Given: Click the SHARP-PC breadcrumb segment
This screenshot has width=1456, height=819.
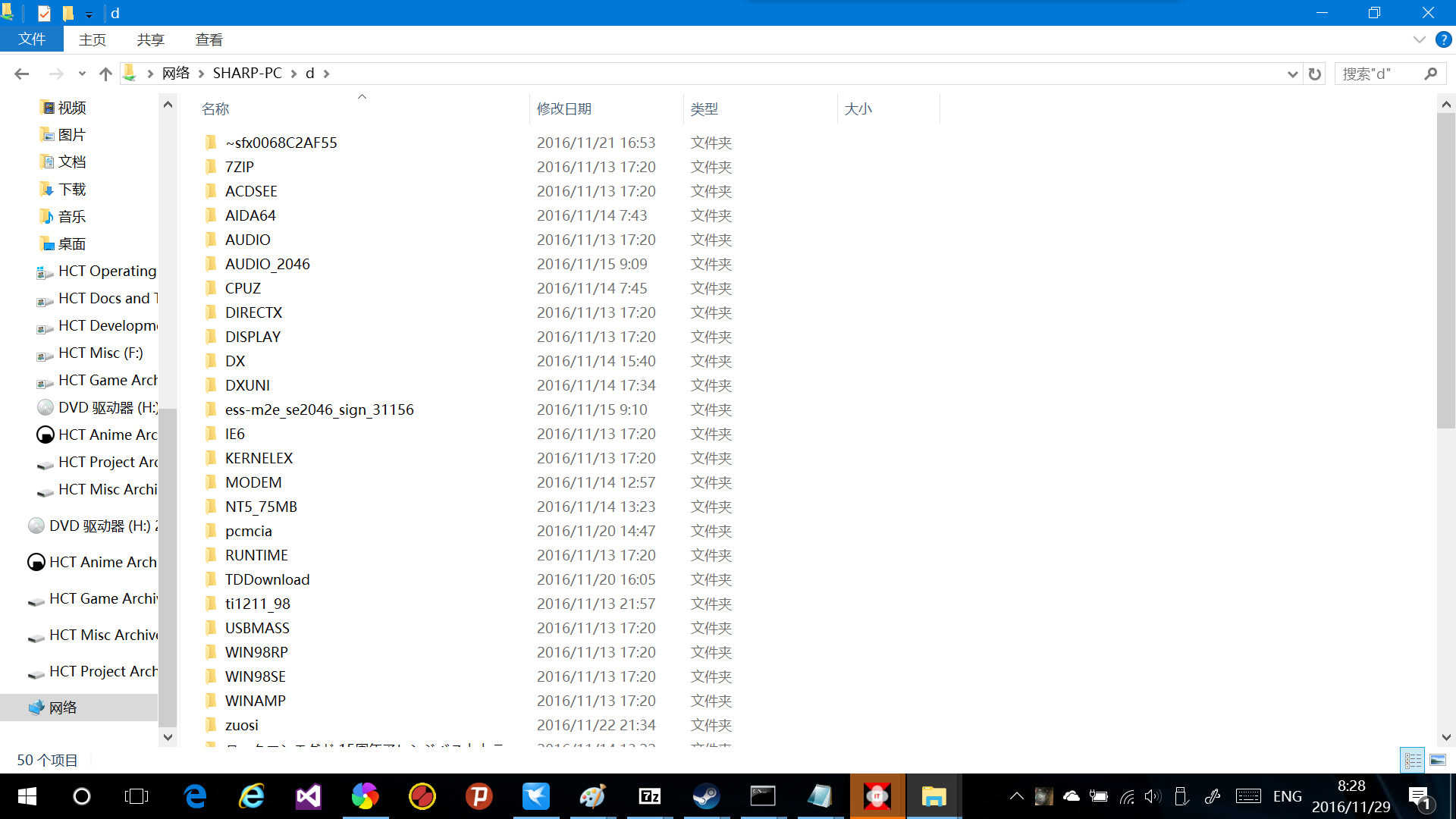Looking at the screenshot, I should tap(247, 73).
